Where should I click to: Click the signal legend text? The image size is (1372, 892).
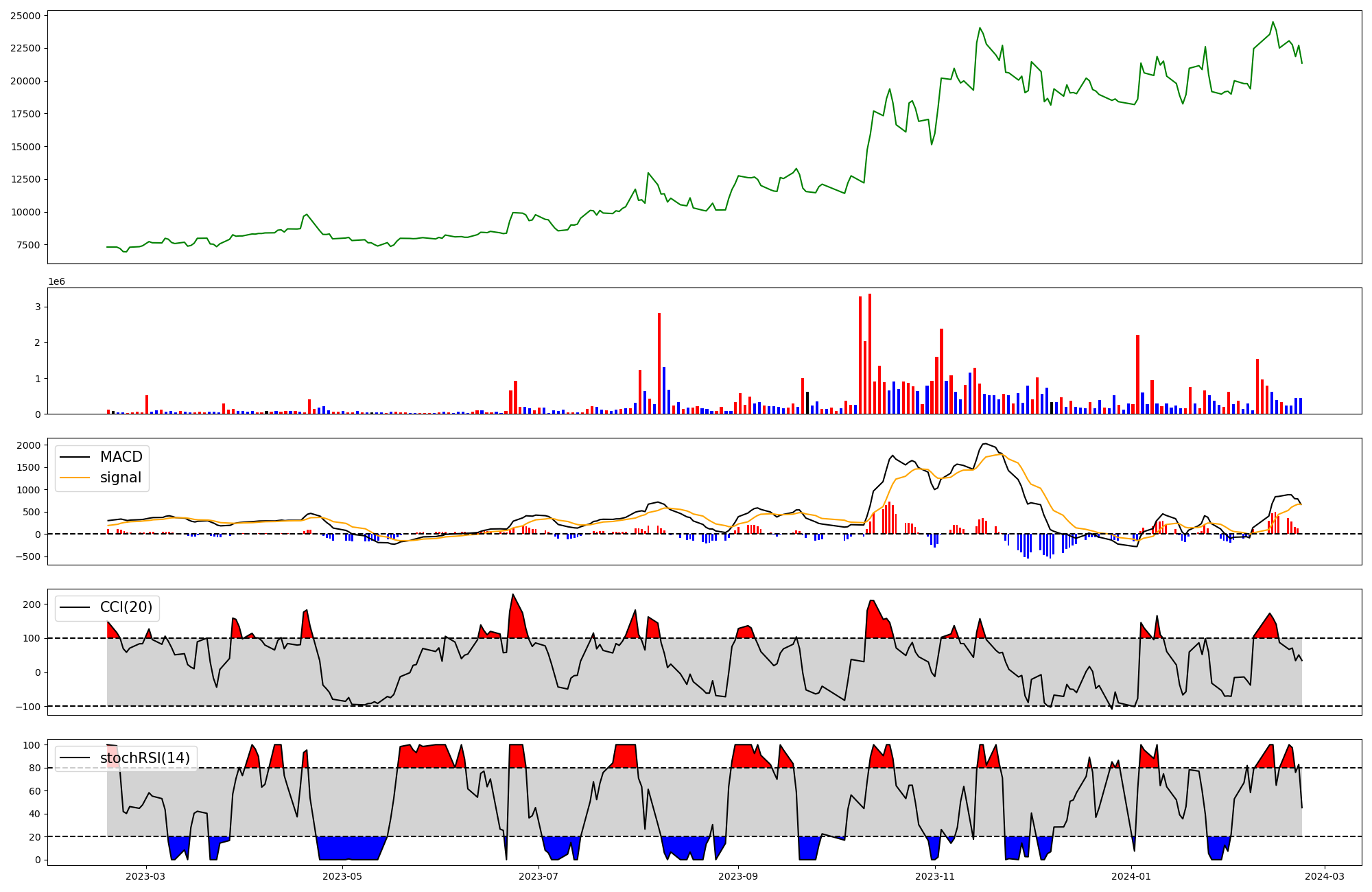click(x=121, y=478)
